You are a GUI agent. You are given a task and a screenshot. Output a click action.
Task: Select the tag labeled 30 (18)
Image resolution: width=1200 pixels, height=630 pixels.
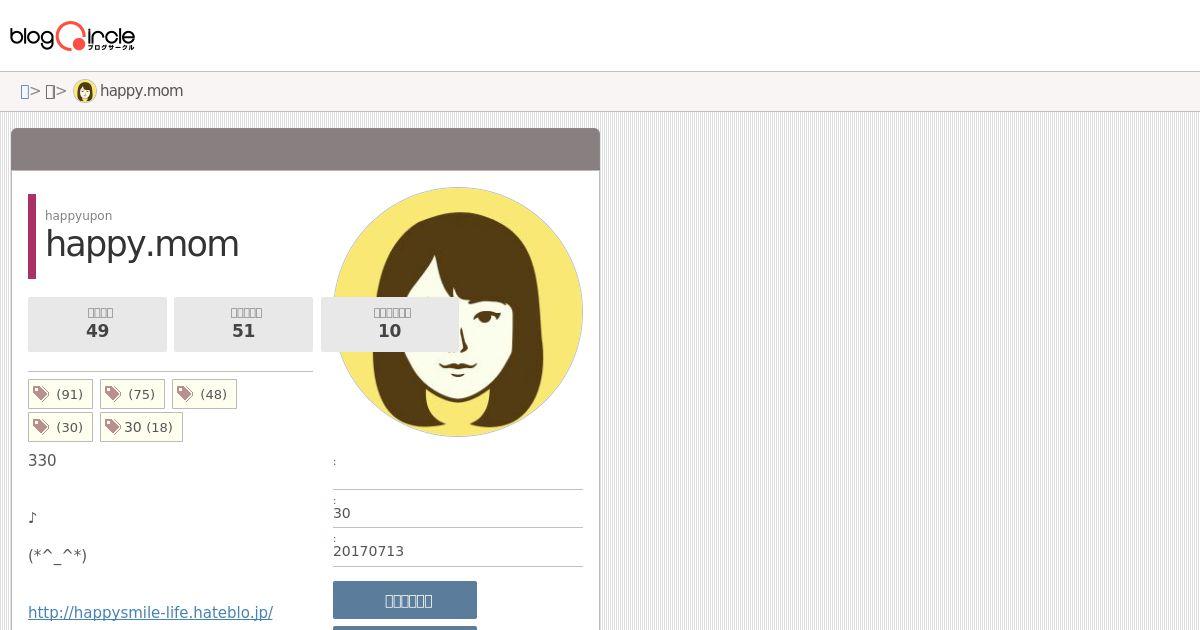pyautogui.click(x=141, y=427)
